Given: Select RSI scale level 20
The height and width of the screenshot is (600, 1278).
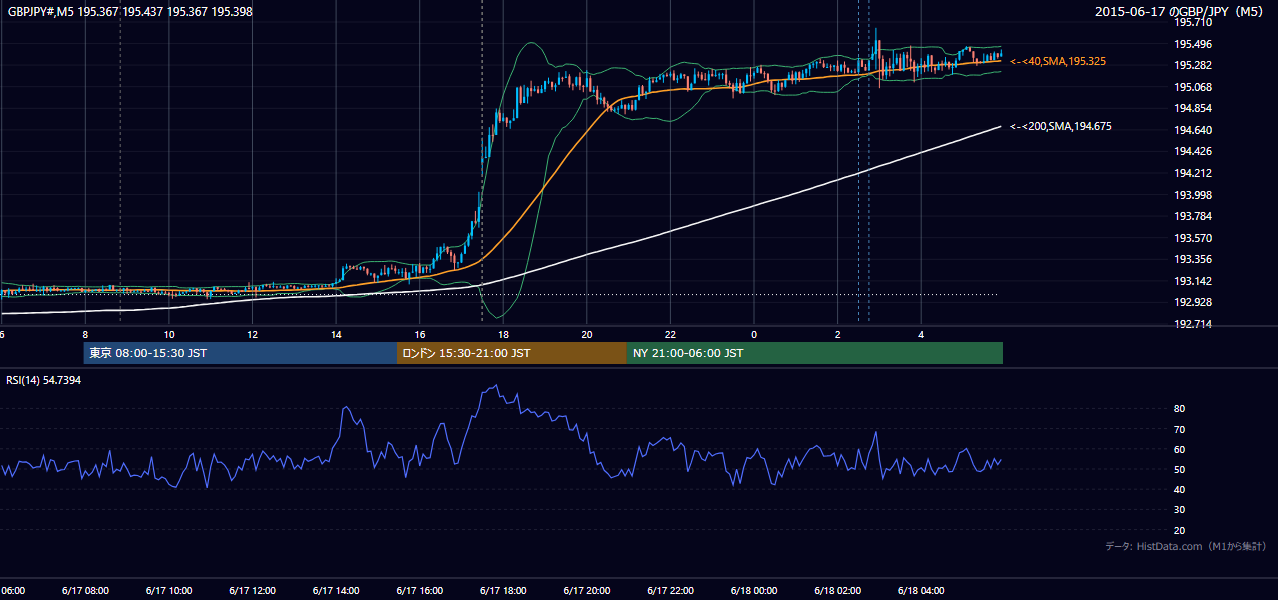Looking at the screenshot, I should (x=1180, y=530).
